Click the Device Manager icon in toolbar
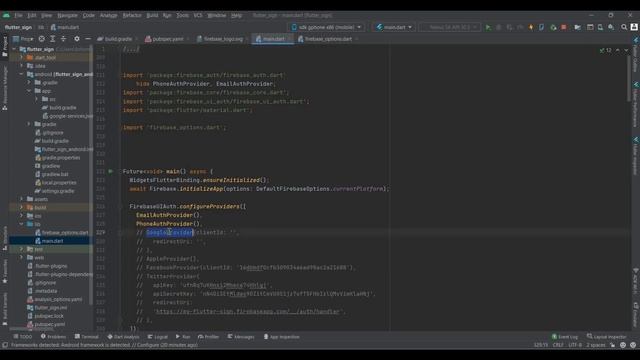Screen dimensions: 640x360 [600, 27]
